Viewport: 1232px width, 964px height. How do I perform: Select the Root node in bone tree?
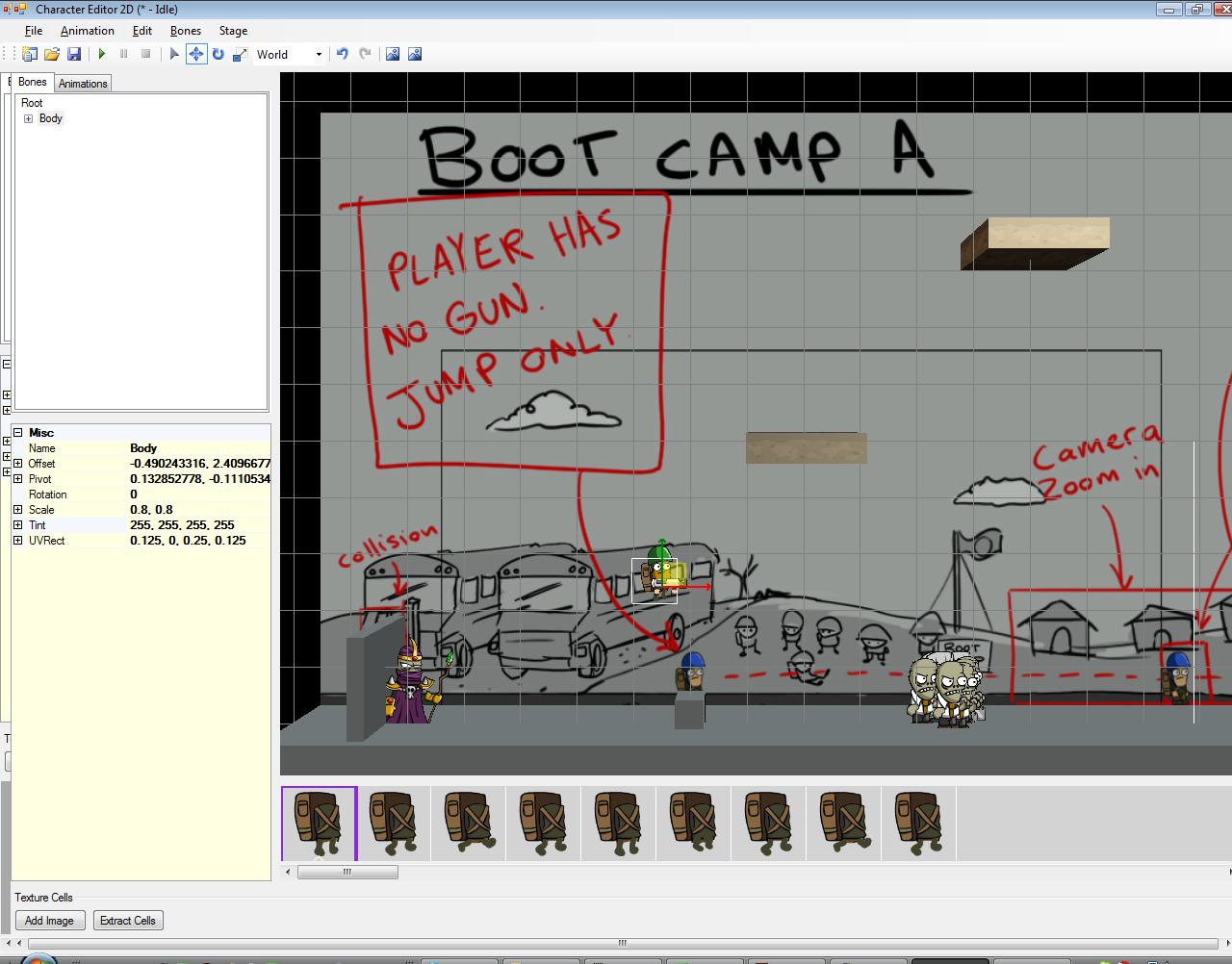tap(32, 103)
